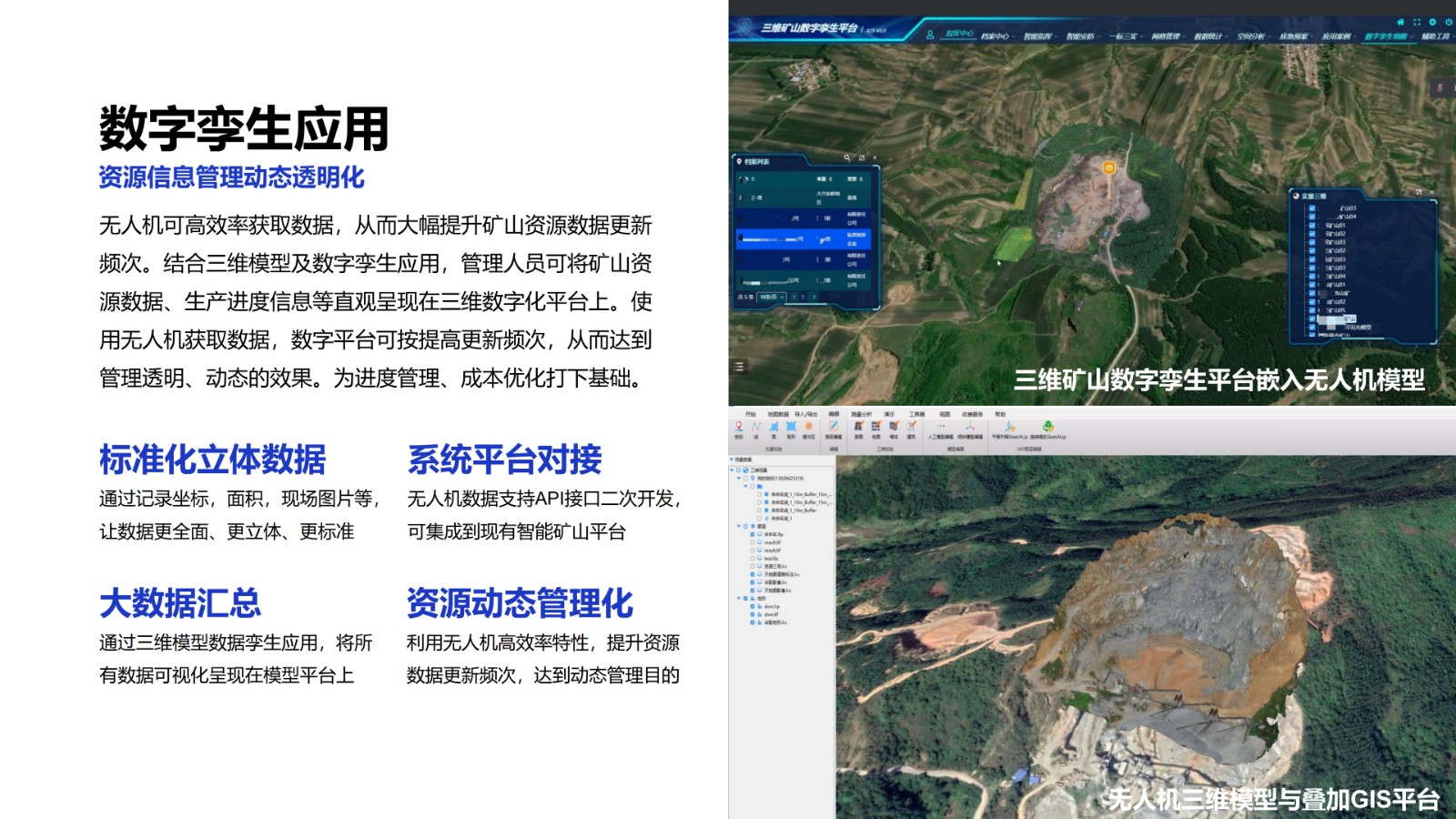Select the SketchUp rotate model tool icon
Image resolution: width=1456 pixels, height=819 pixels.
point(1047,426)
